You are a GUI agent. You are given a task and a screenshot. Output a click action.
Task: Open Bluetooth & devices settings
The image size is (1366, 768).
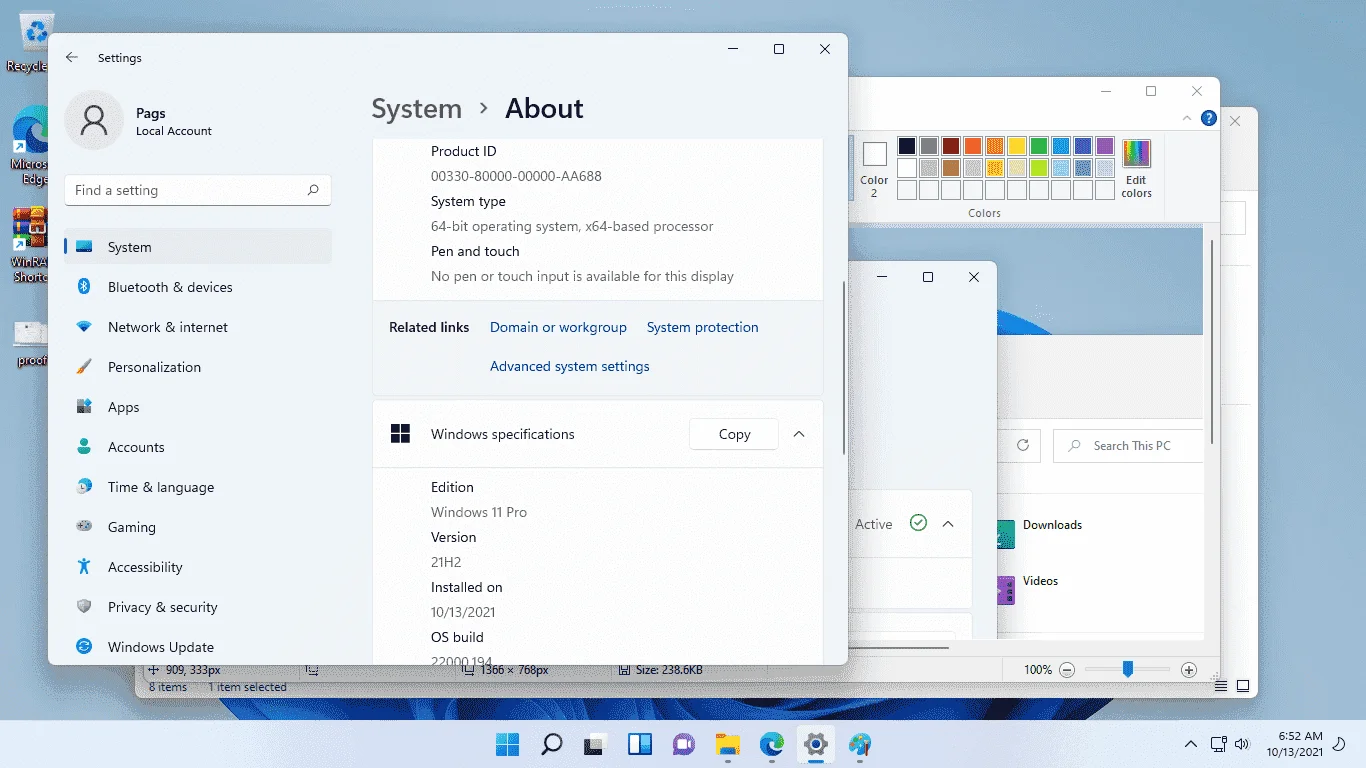197,287
